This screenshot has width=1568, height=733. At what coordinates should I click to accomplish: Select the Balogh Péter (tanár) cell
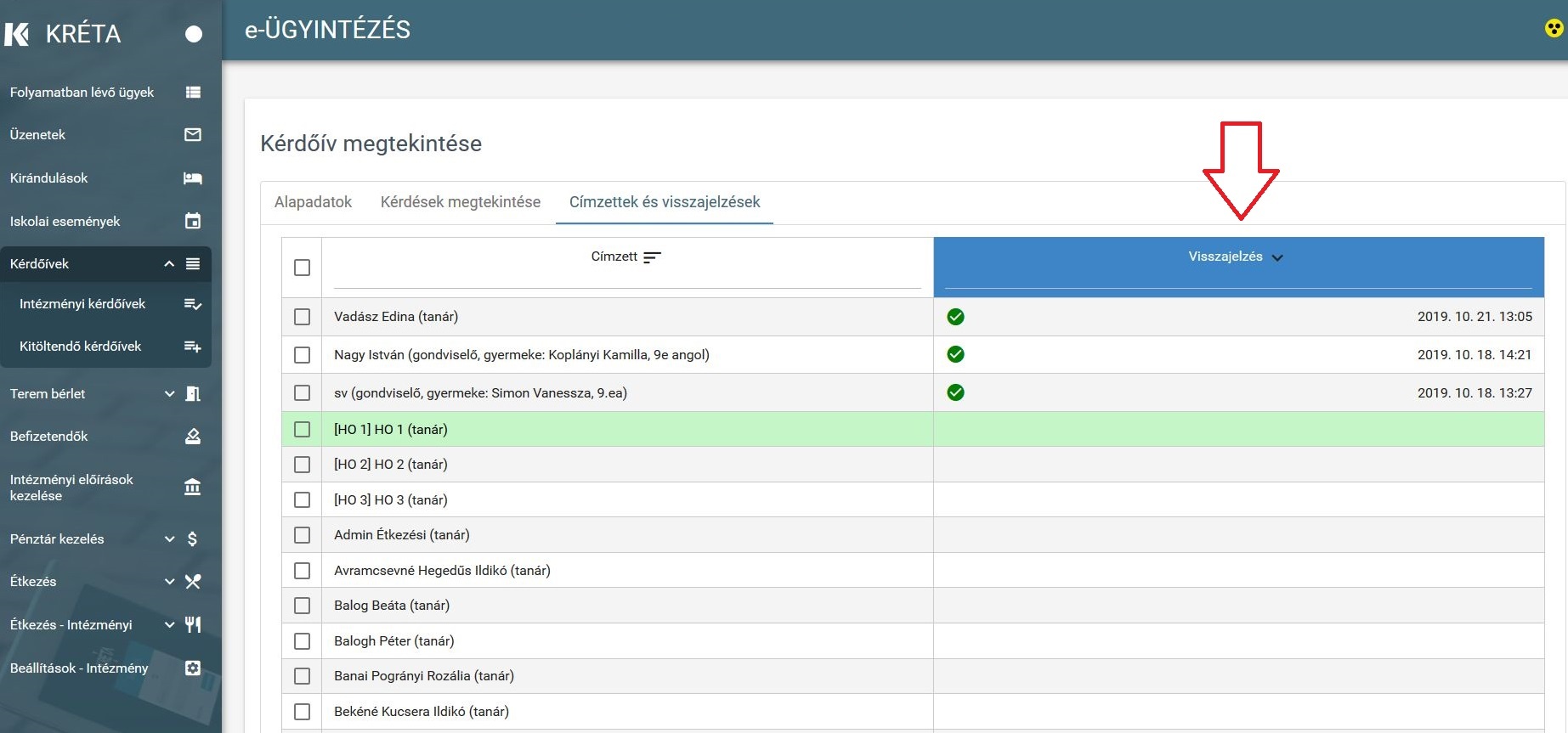point(627,641)
